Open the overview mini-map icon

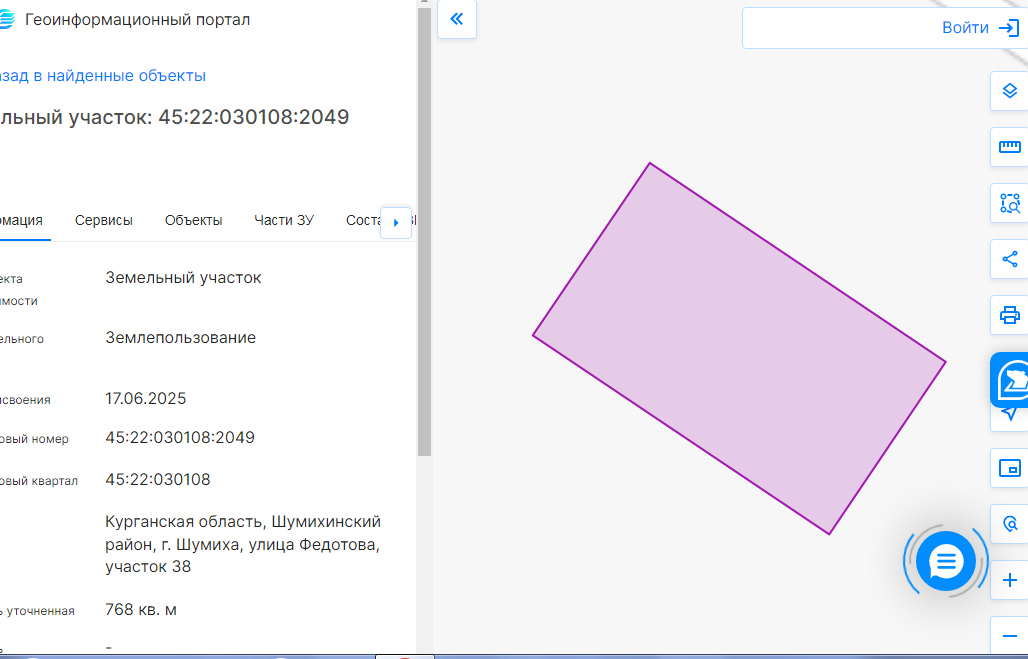point(1010,468)
